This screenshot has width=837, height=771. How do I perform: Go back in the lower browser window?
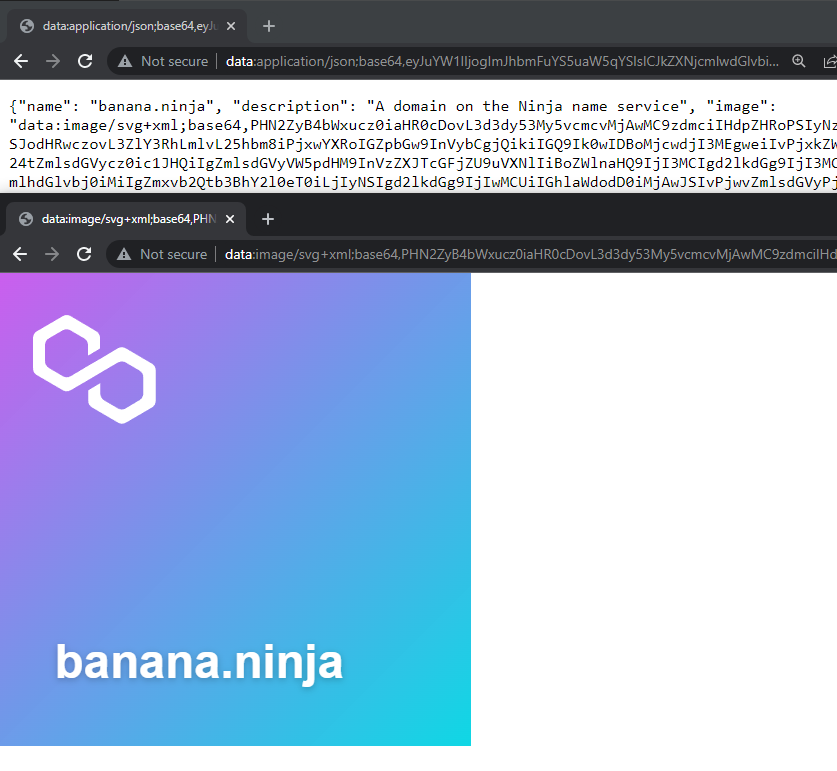click(x=20, y=254)
